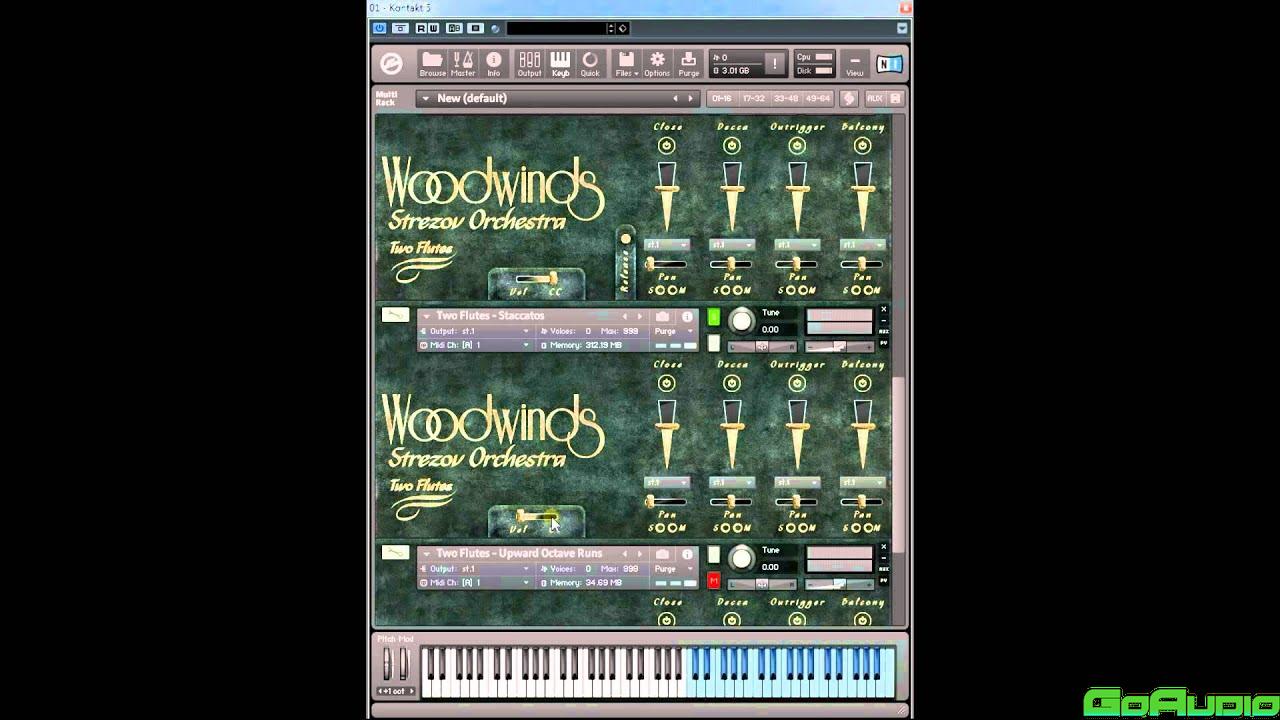This screenshot has width=1280, height=720.
Task: Click the Tune knob of Upward Octave Runs
Action: tap(741, 558)
